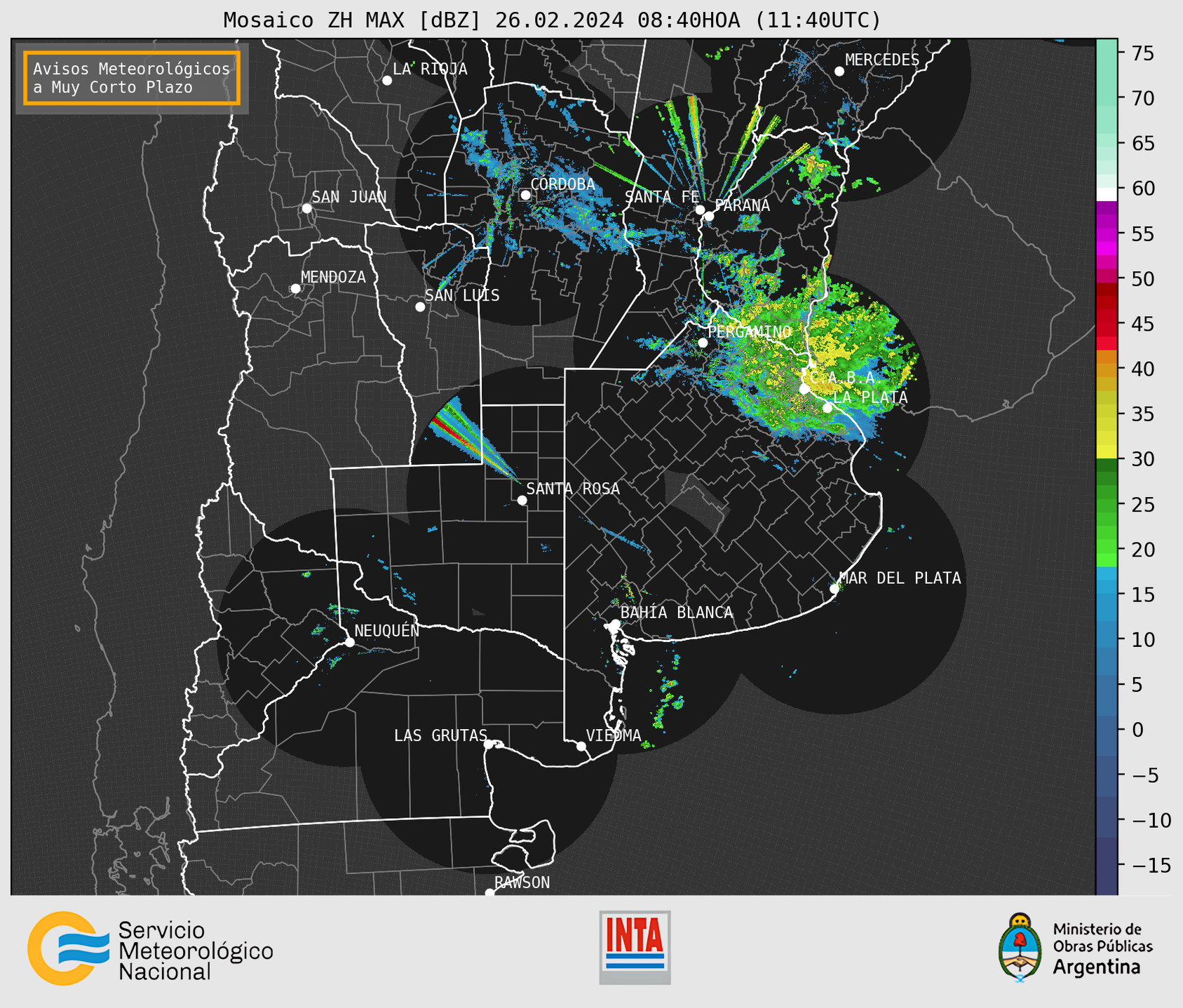The image size is (1183, 1008).
Task: Click the white 60 dBZ band on colorbar
Action: tap(1107, 193)
